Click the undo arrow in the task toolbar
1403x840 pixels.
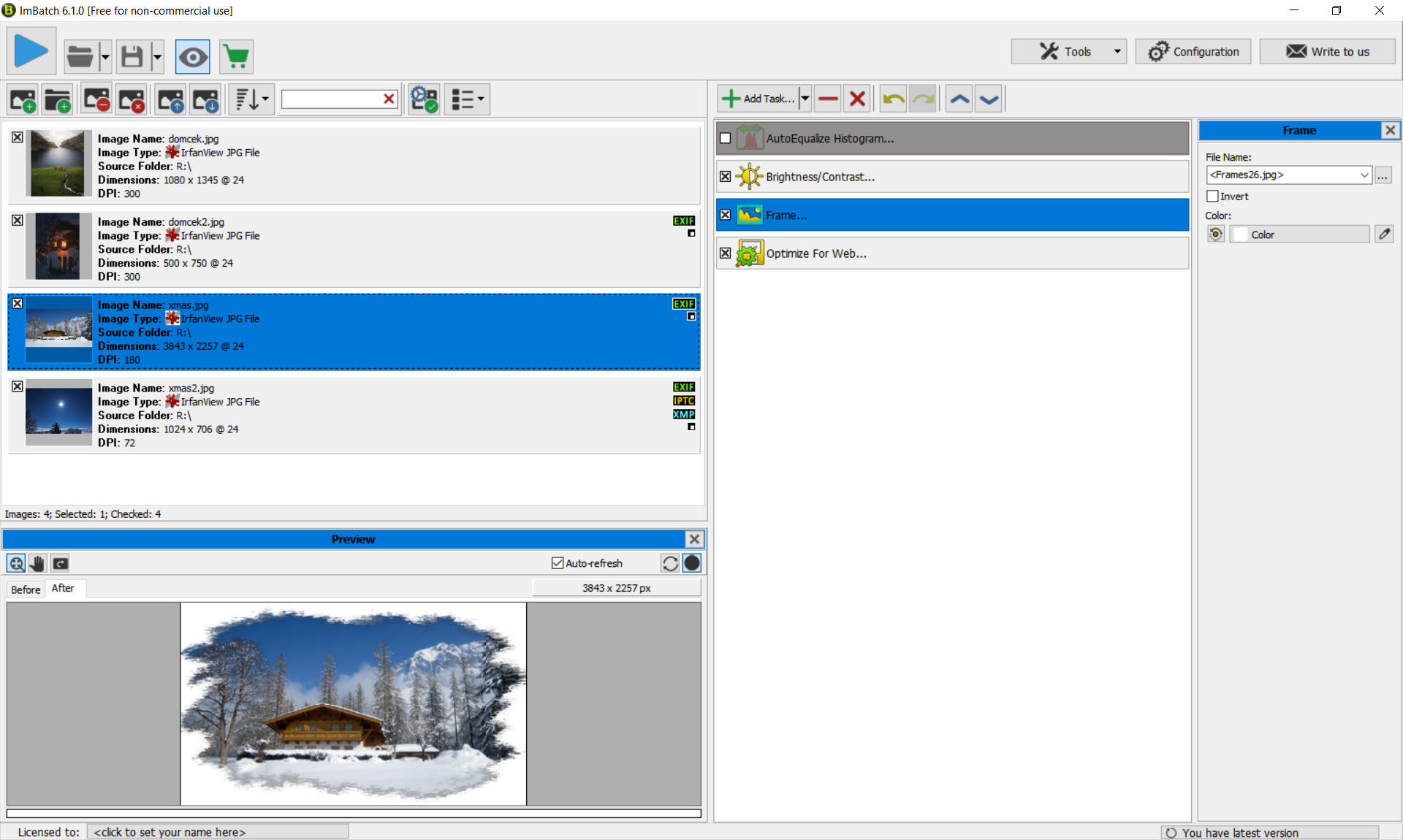893,99
